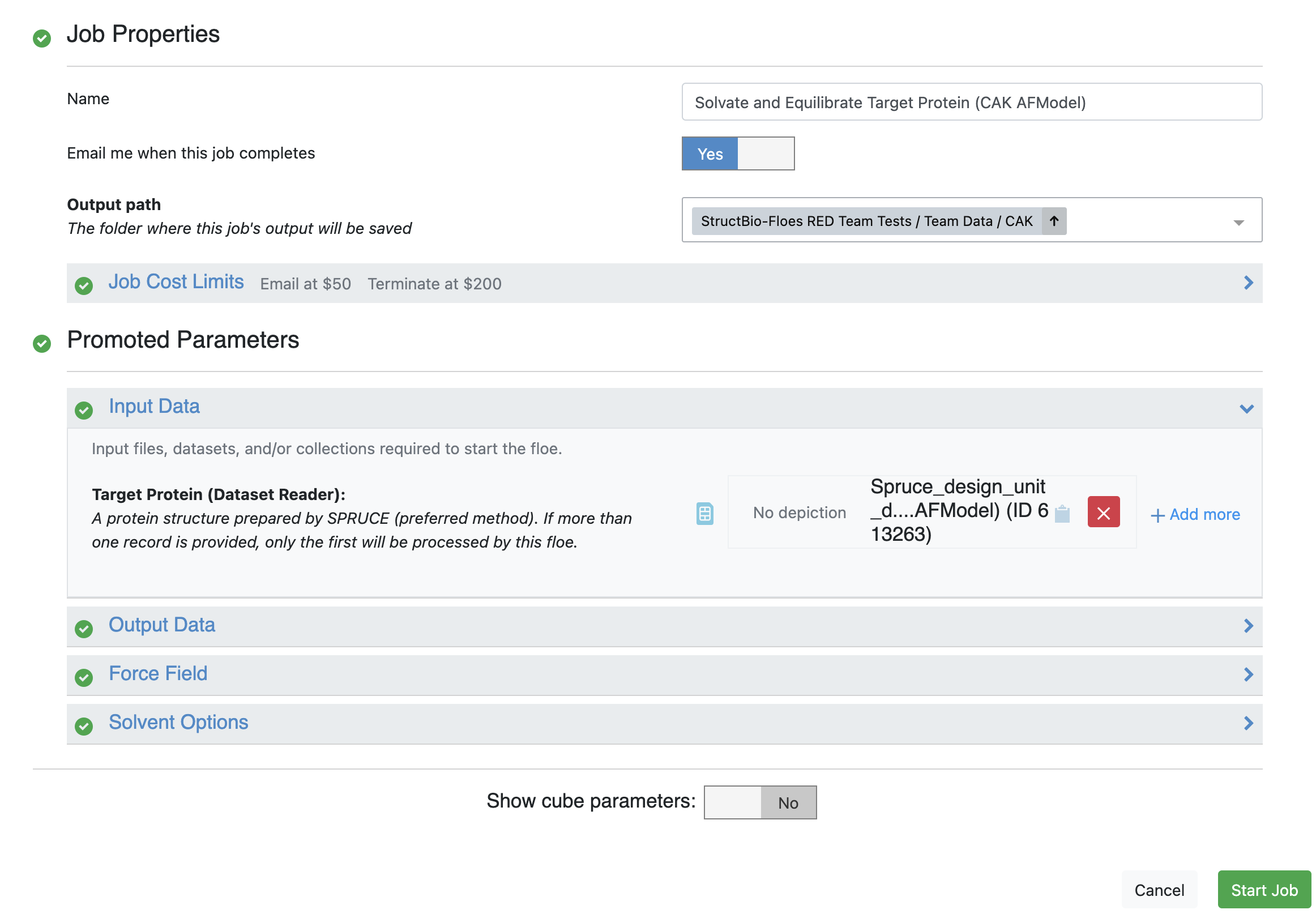
Task: Toggle the email on job completion switch
Action: [738, 153]
